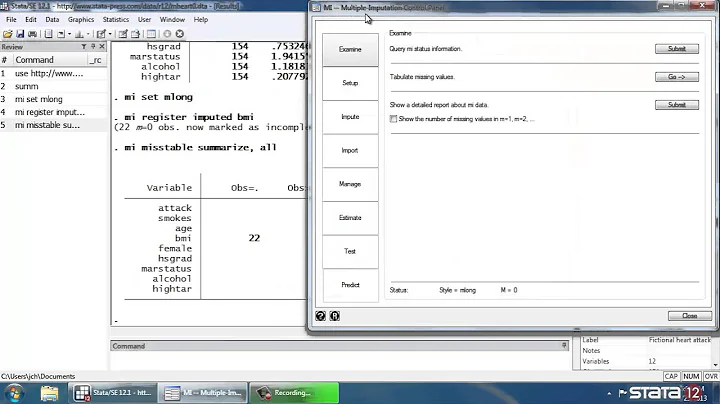Click the NUM status bar indicator
Image resolution: width=720 pixels, height=404 pixels.
click(691, 376)
